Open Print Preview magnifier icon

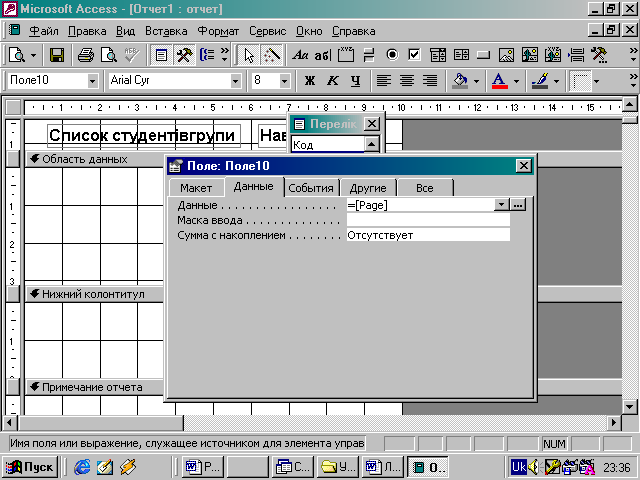(x=109, y=55)
